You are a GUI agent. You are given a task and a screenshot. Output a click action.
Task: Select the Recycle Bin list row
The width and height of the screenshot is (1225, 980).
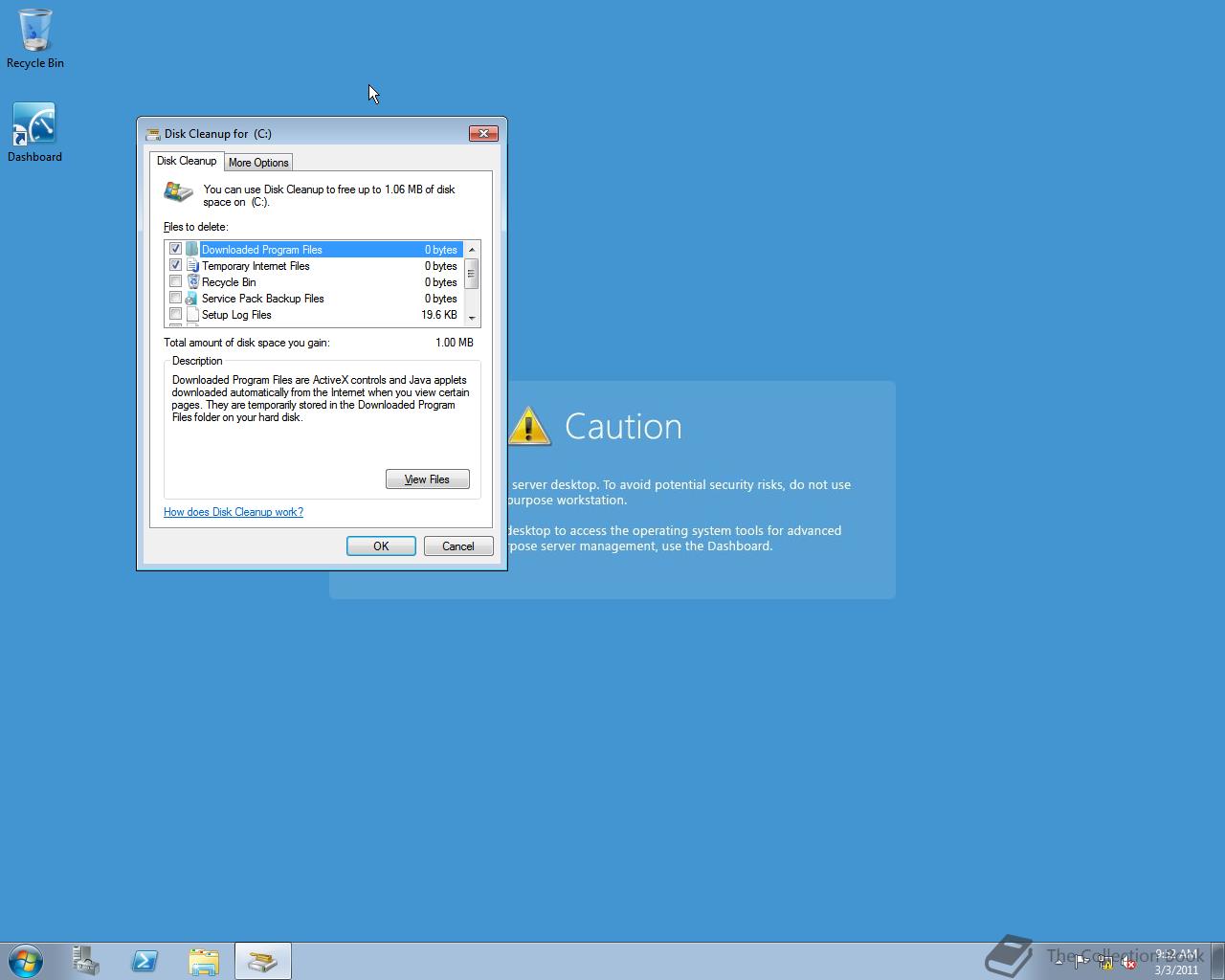pyautogui.click(x=314, y=282)
